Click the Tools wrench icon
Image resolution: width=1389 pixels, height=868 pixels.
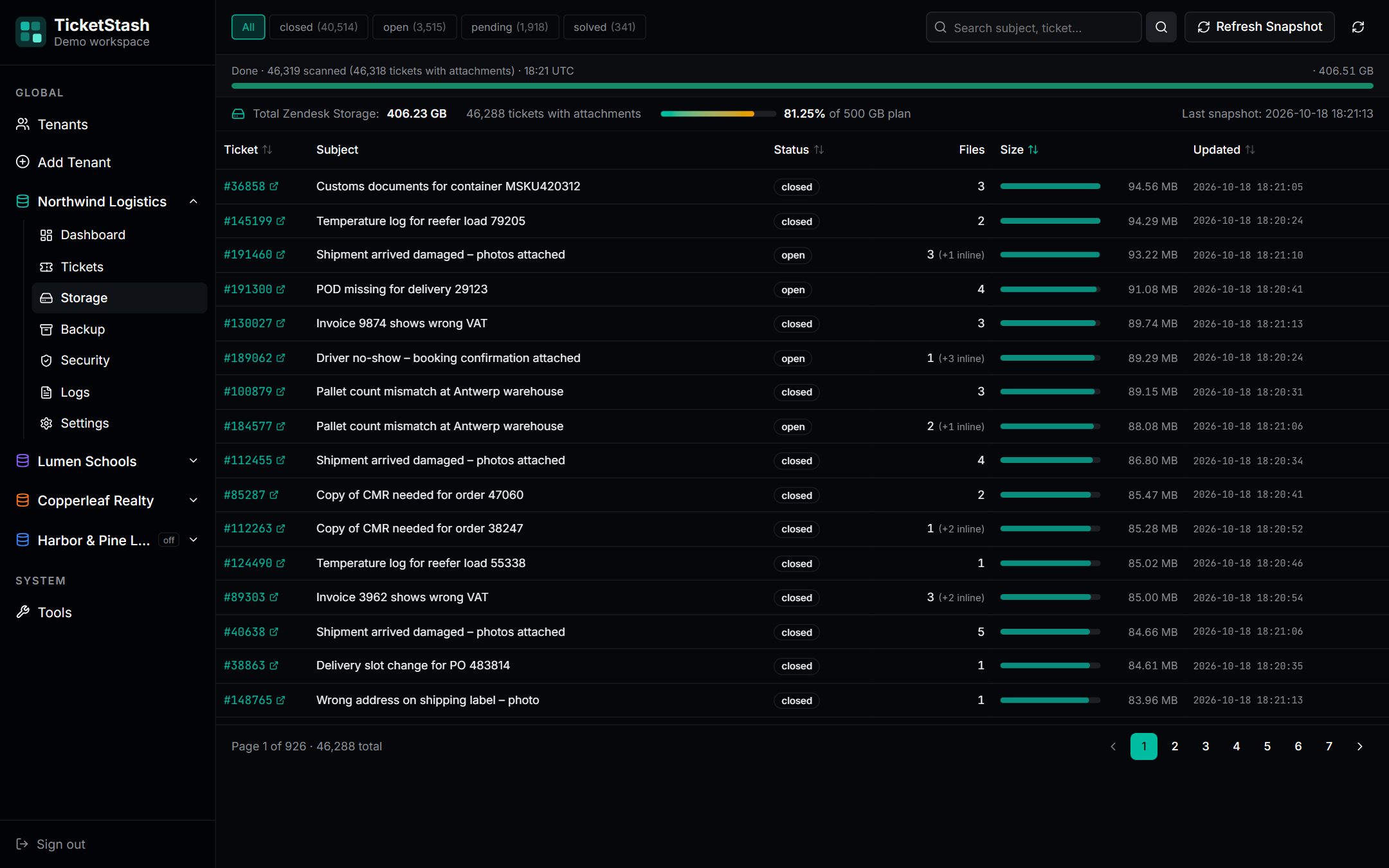coord(23,612)
